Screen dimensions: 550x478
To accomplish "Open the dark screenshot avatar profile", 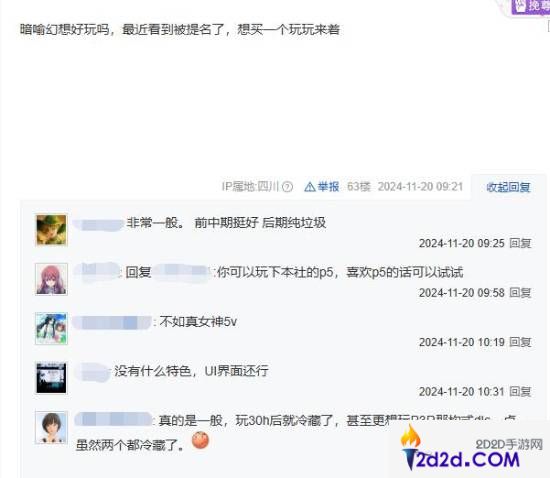I will click(51, 378).
